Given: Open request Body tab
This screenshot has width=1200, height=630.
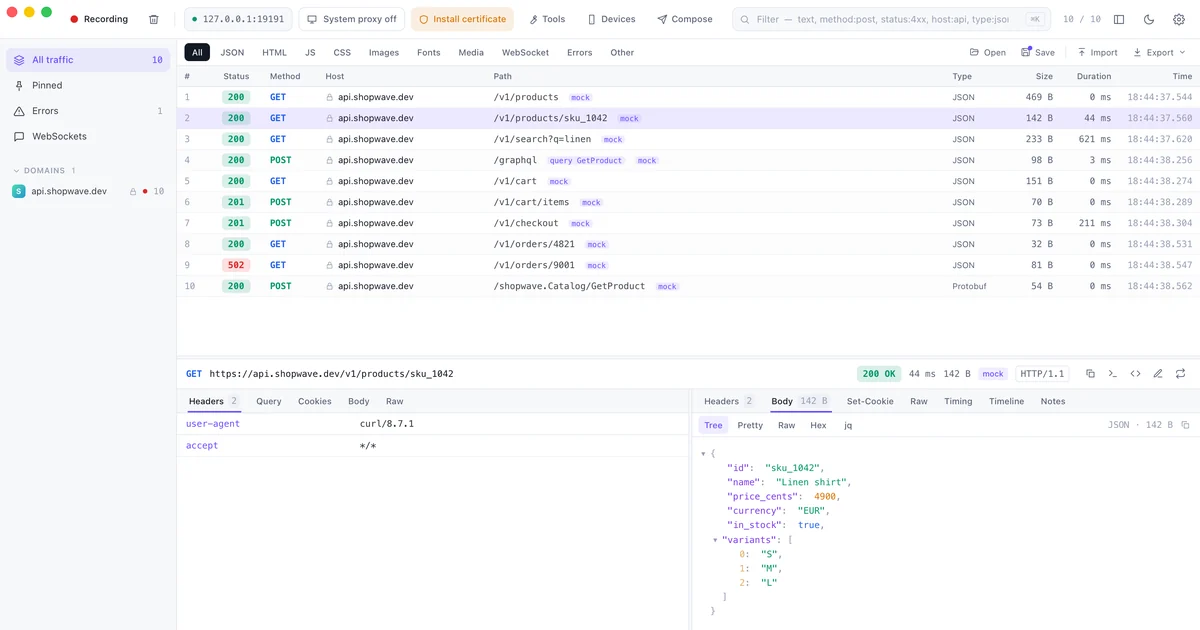Looking at the screenshot, I should pos(359,401).
